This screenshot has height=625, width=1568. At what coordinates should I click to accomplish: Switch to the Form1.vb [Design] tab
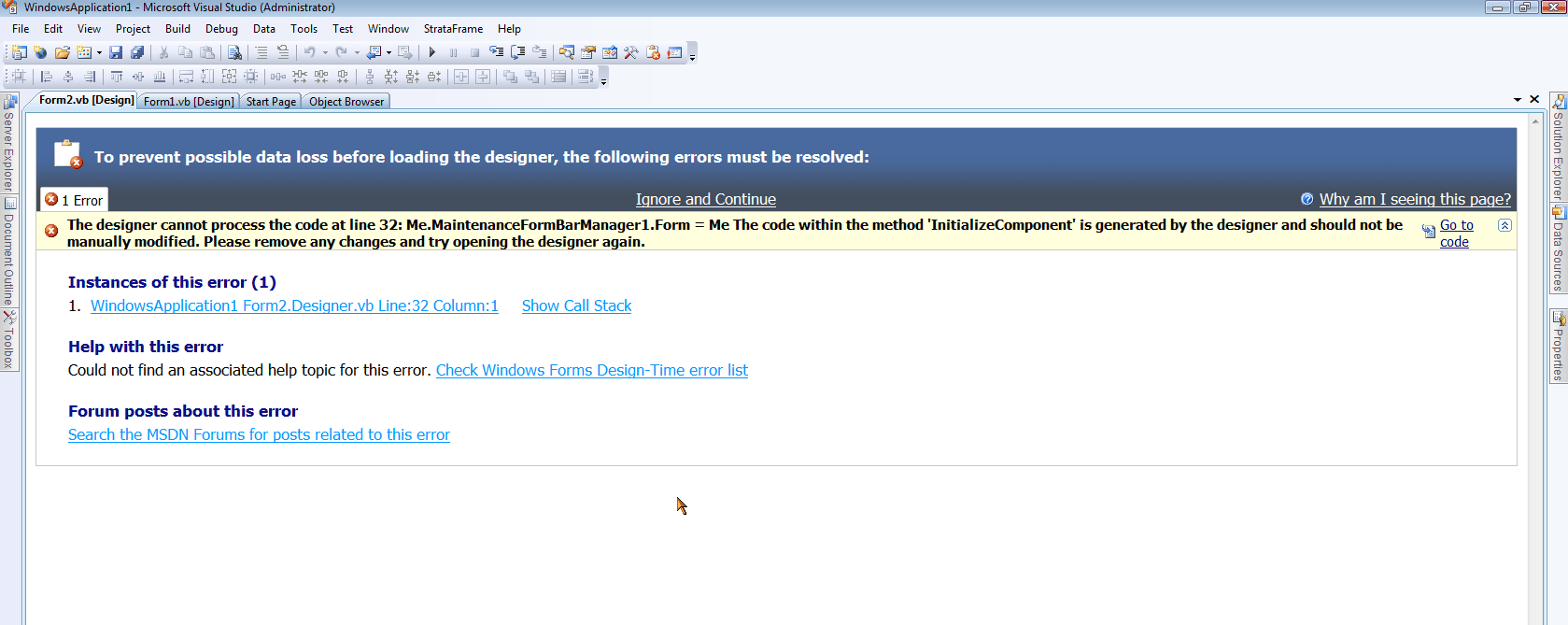click(x=189, y=102)
